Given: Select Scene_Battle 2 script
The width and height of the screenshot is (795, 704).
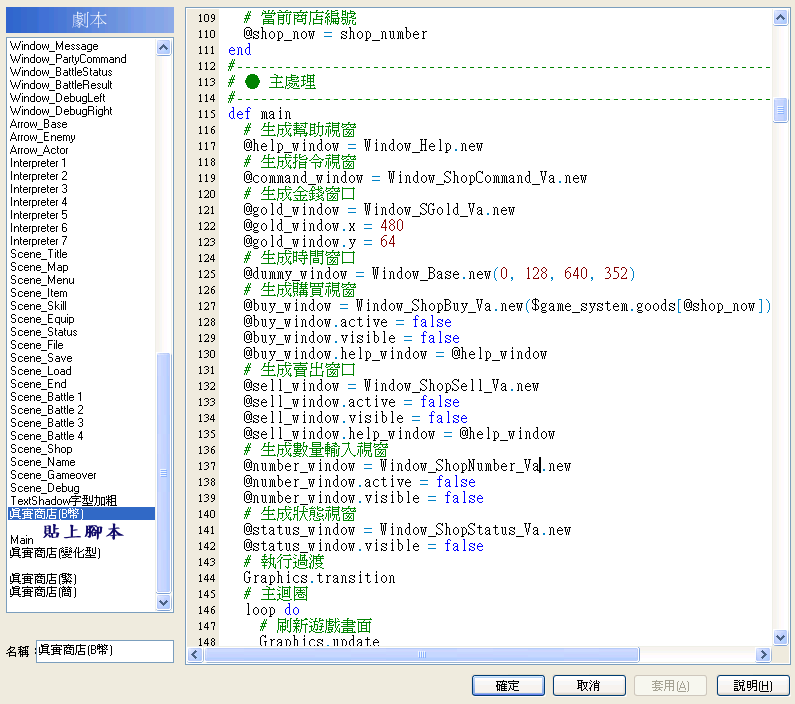Looking at the screenshot, I should pos(47,410).
